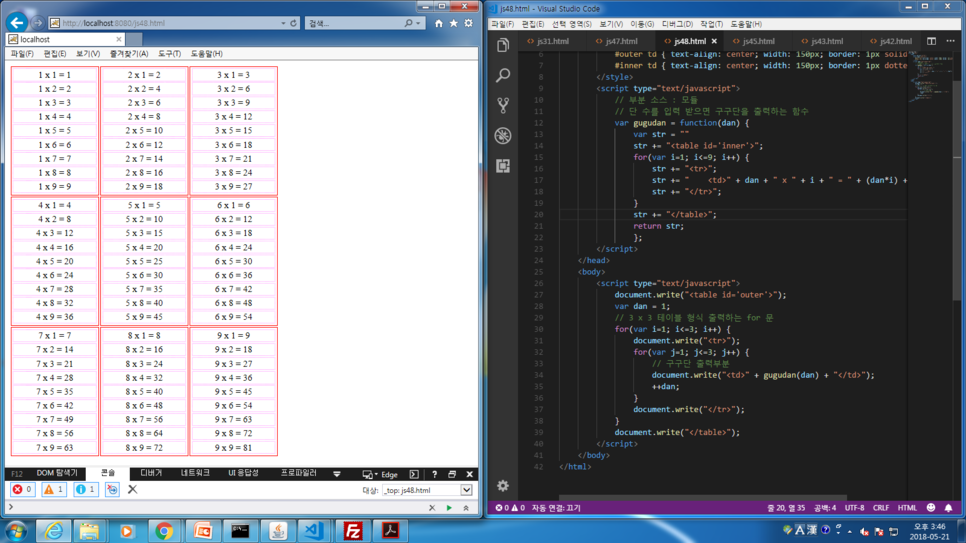Close the localhost browser tab
This screenshot has height=543, width=966.
pyautogui.click(x=119, y=39)
